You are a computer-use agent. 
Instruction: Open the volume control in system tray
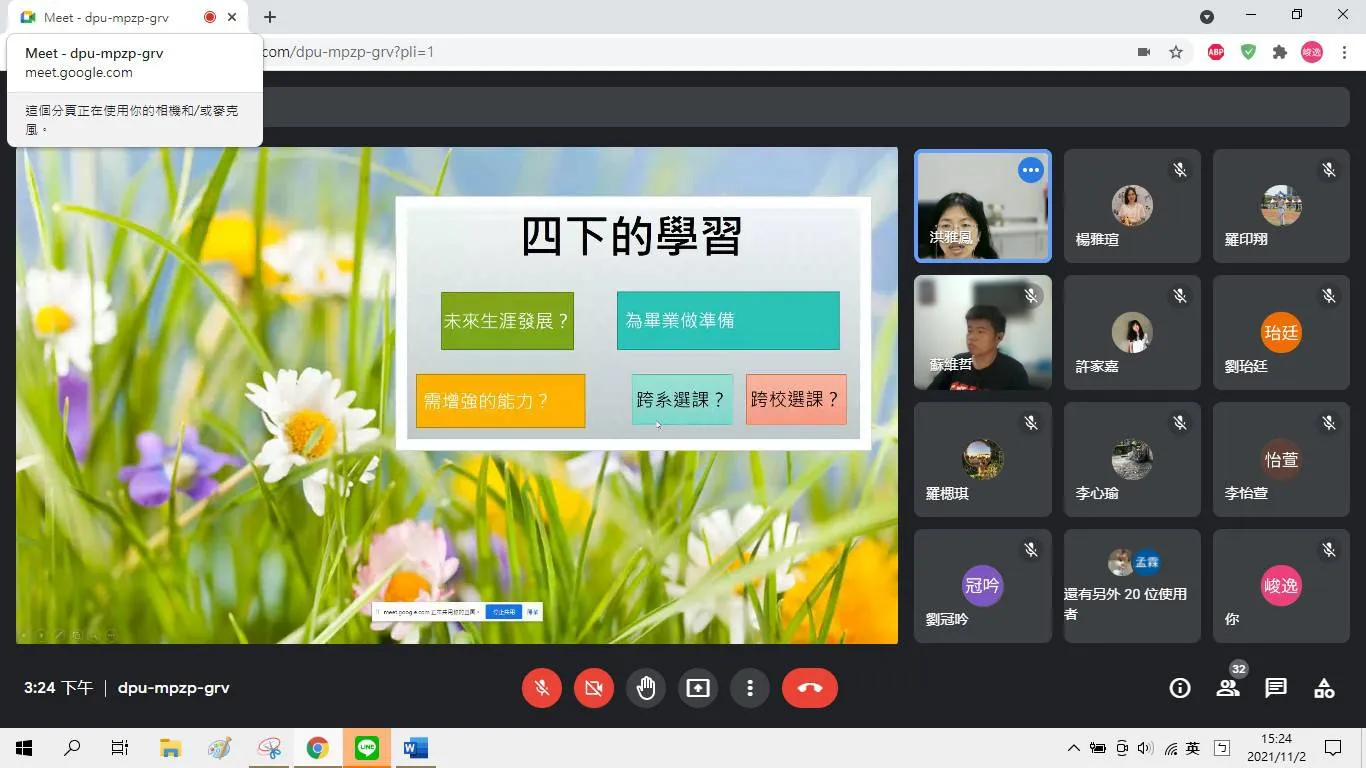pyautogui.click(x=1145, y=748)
